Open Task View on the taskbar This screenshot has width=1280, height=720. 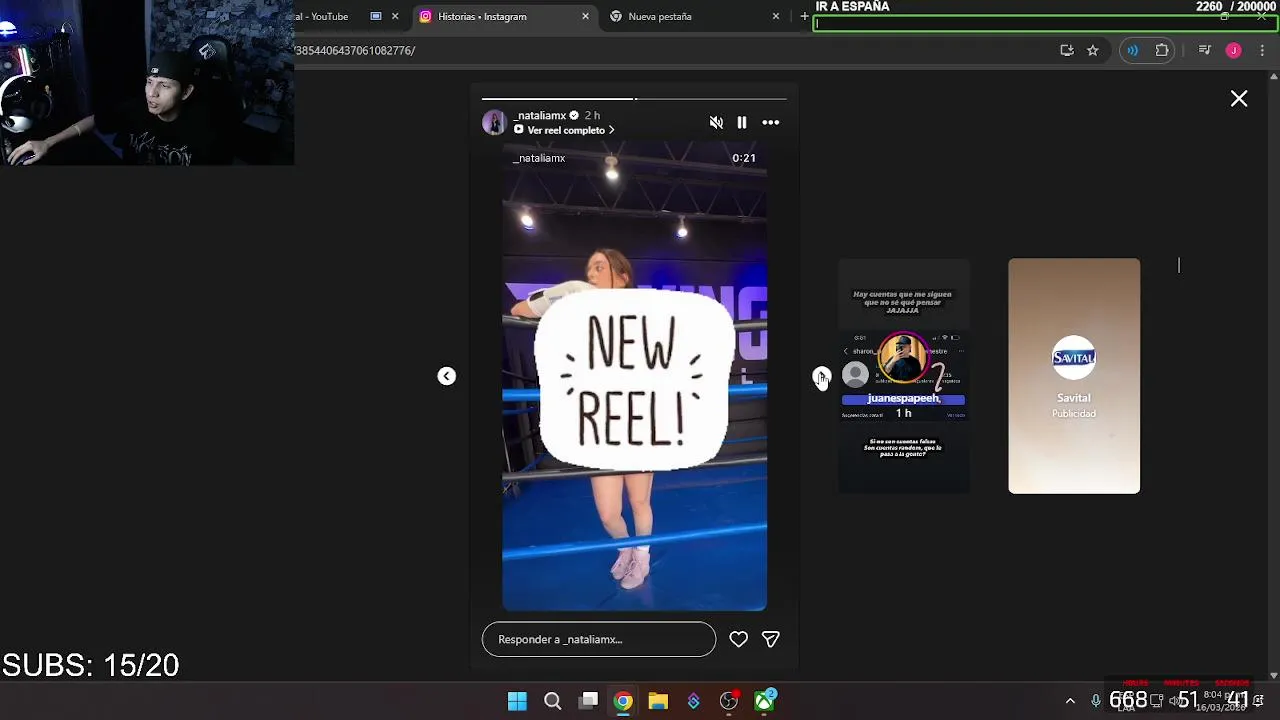pyautogui.click(x=589, y=701)
